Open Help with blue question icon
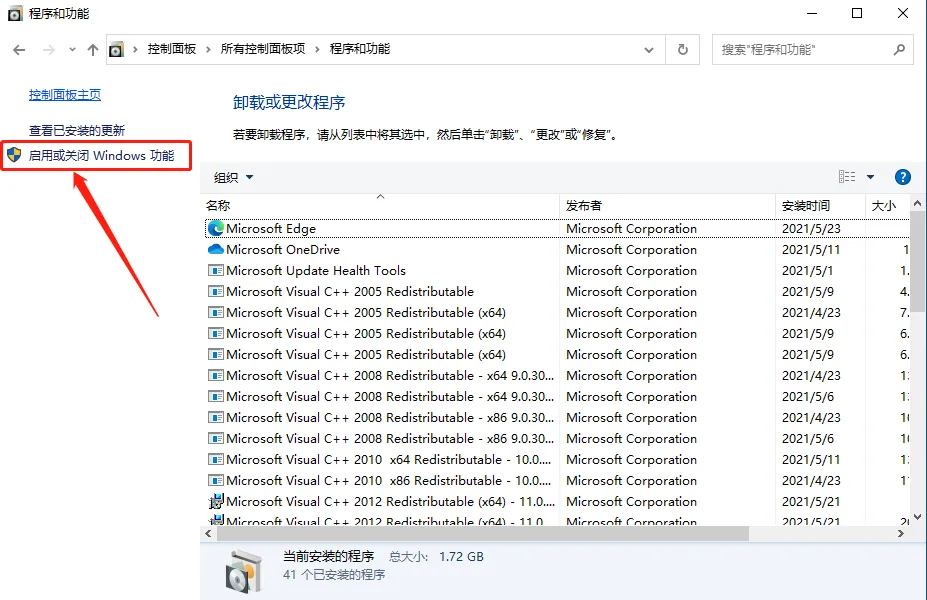 (903, 177)
